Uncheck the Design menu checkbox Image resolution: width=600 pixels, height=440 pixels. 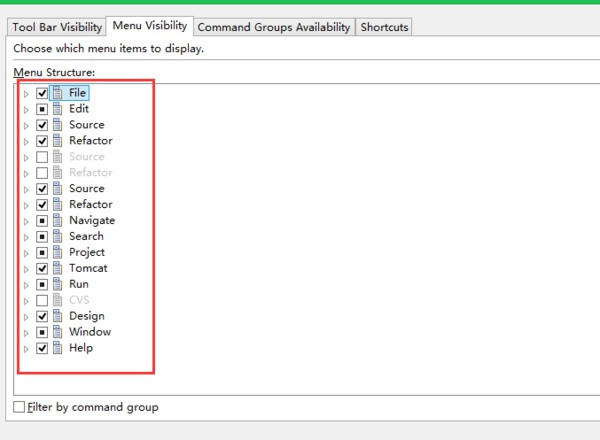click(x=42, y=317)
